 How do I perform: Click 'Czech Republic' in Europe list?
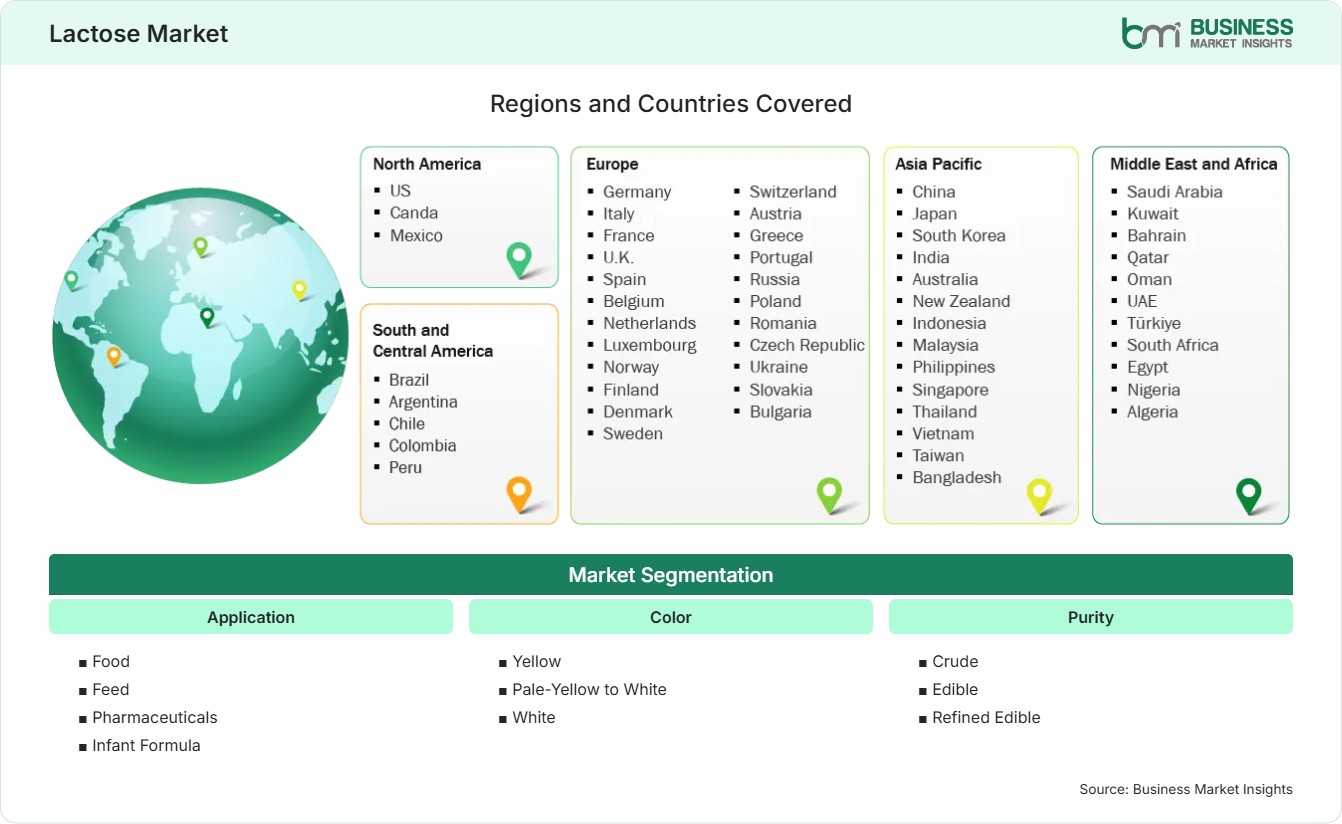click(x=807, y=345)
